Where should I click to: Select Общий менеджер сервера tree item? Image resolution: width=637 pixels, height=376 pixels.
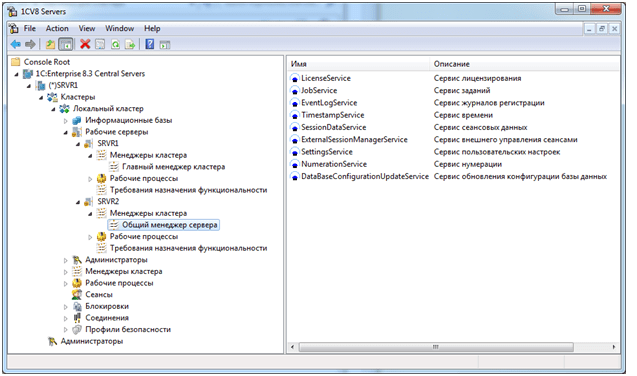point(169,225)
